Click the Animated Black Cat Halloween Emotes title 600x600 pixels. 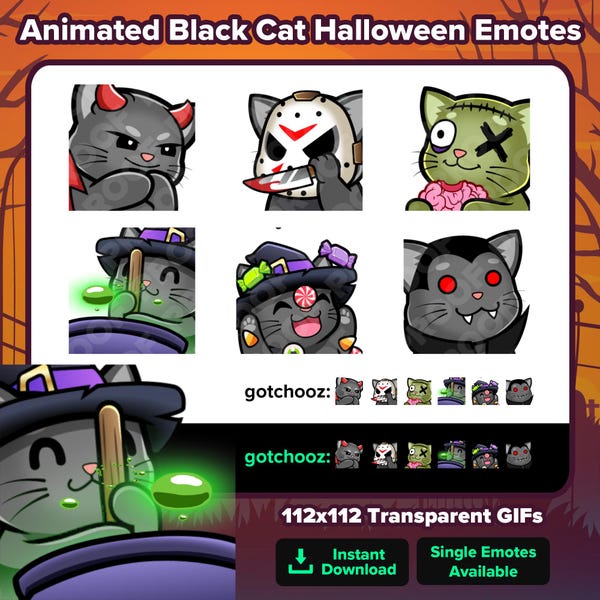pos(301,31)
